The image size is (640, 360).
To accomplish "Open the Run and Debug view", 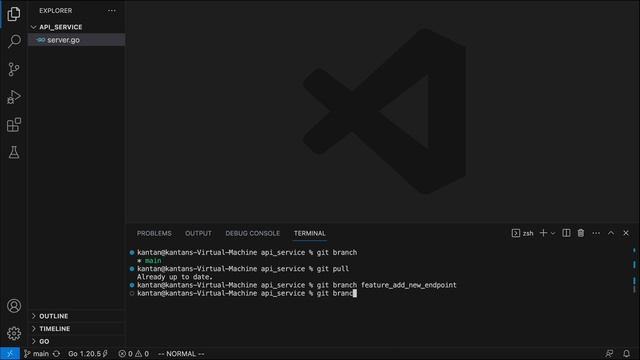I will (14, 97).
